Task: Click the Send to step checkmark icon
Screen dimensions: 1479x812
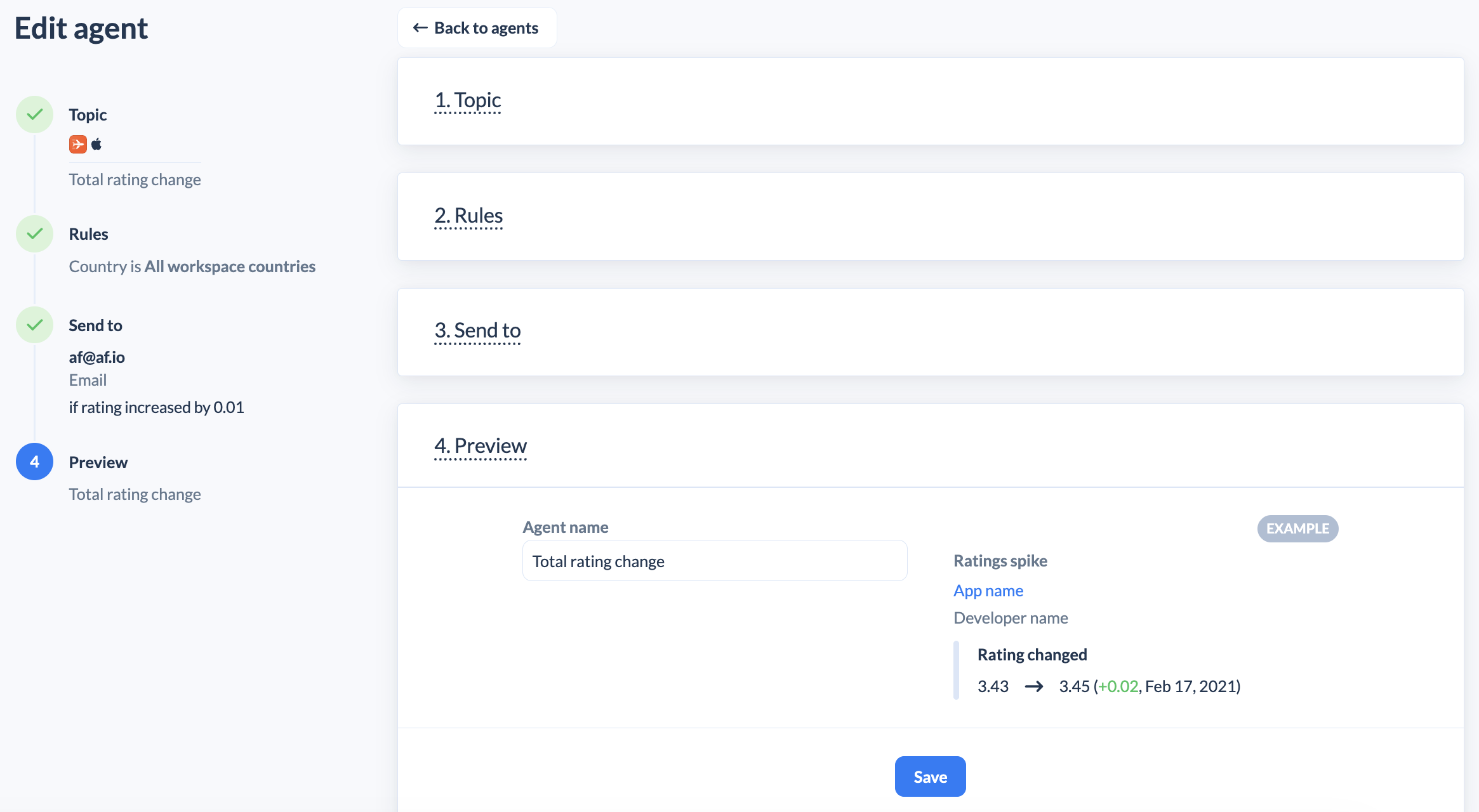Action: click(34, 325)
